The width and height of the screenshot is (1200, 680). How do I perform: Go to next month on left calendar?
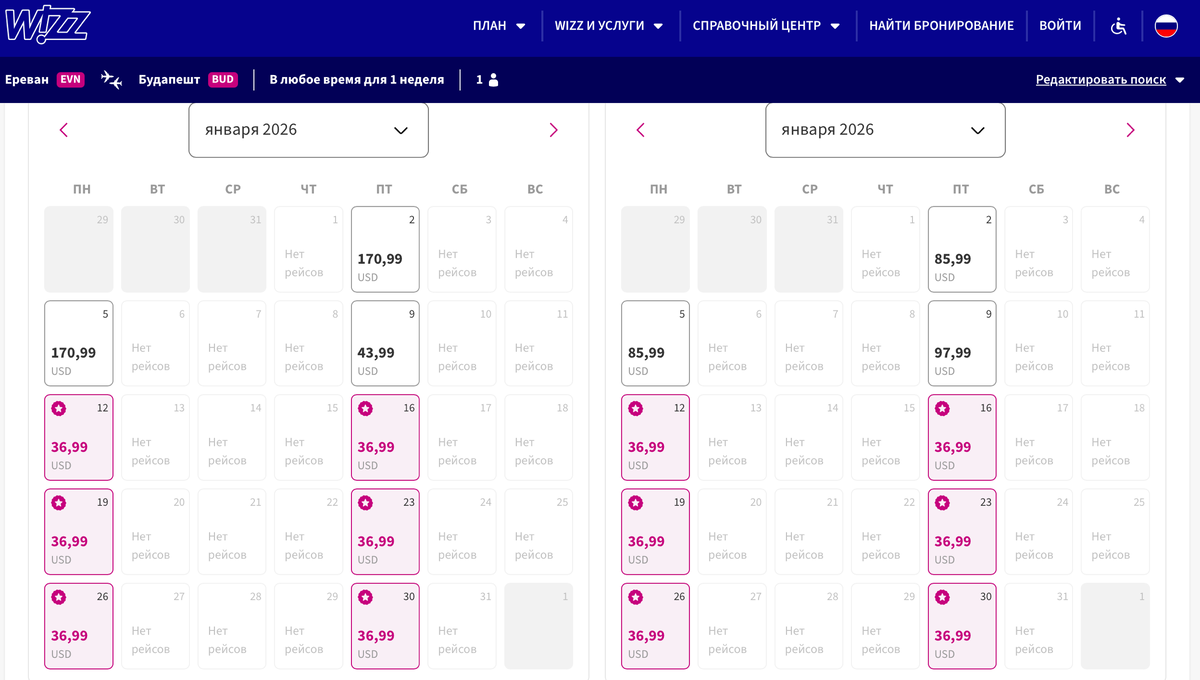coord(552,130)
